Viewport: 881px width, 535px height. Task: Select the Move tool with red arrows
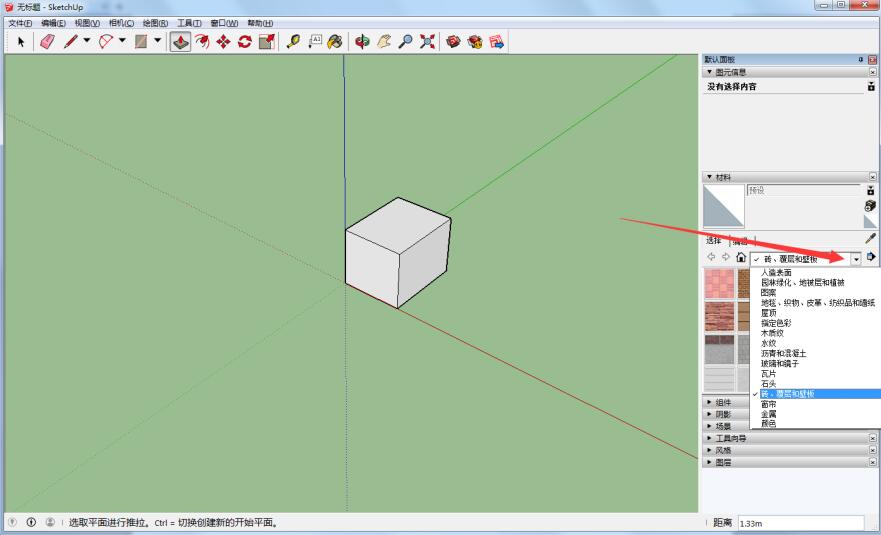pyautogui.click(x=223, y=41)
